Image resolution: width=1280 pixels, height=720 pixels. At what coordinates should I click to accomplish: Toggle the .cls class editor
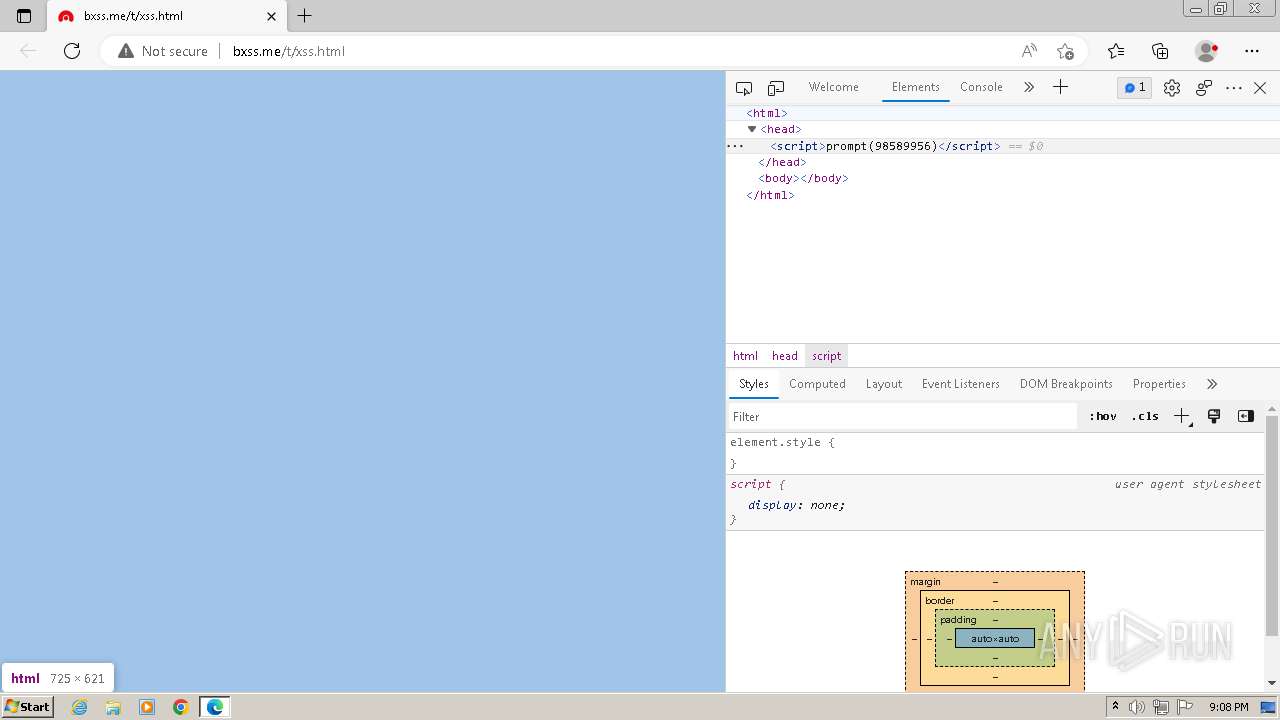click(1145, 417)
